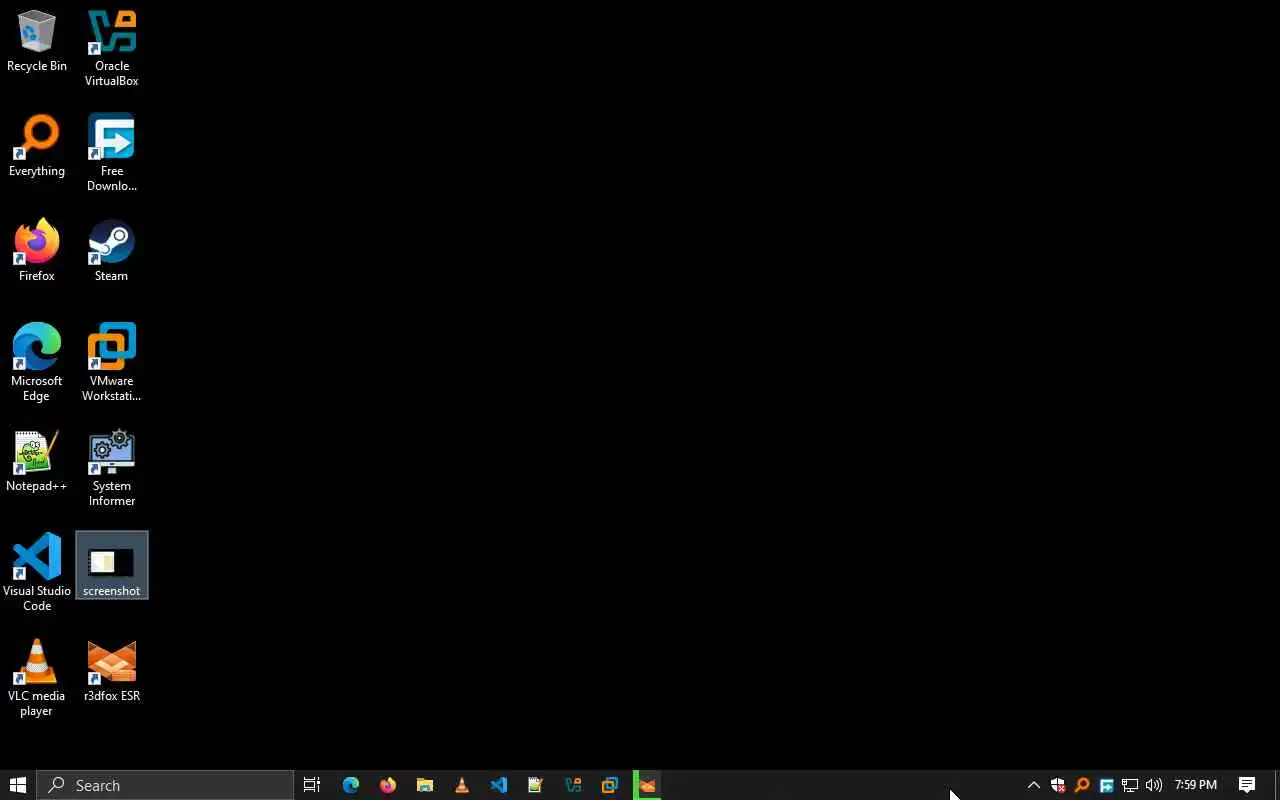Launch Firefox from the taskbar
The image size is (1280, 800).
pyautogui.click(x=388, y=785)
